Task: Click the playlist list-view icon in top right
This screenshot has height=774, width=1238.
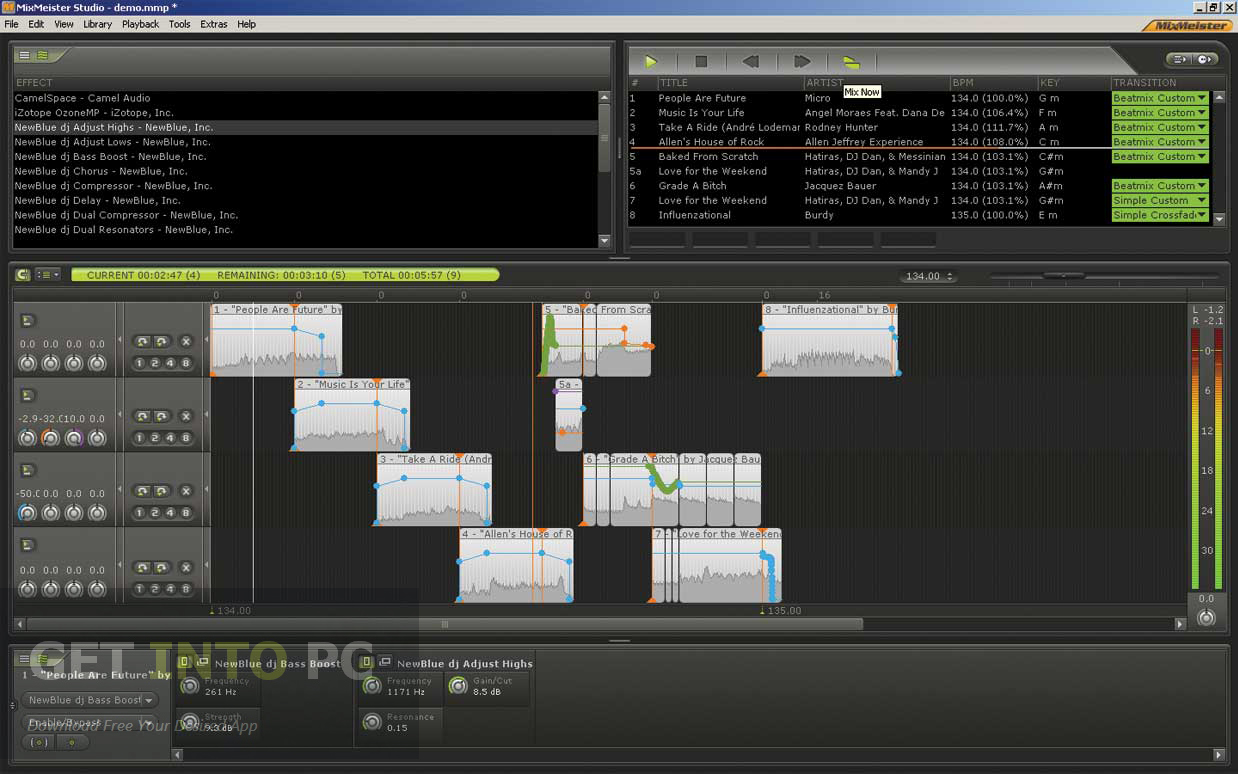Action: click(x=1179, y=59)
